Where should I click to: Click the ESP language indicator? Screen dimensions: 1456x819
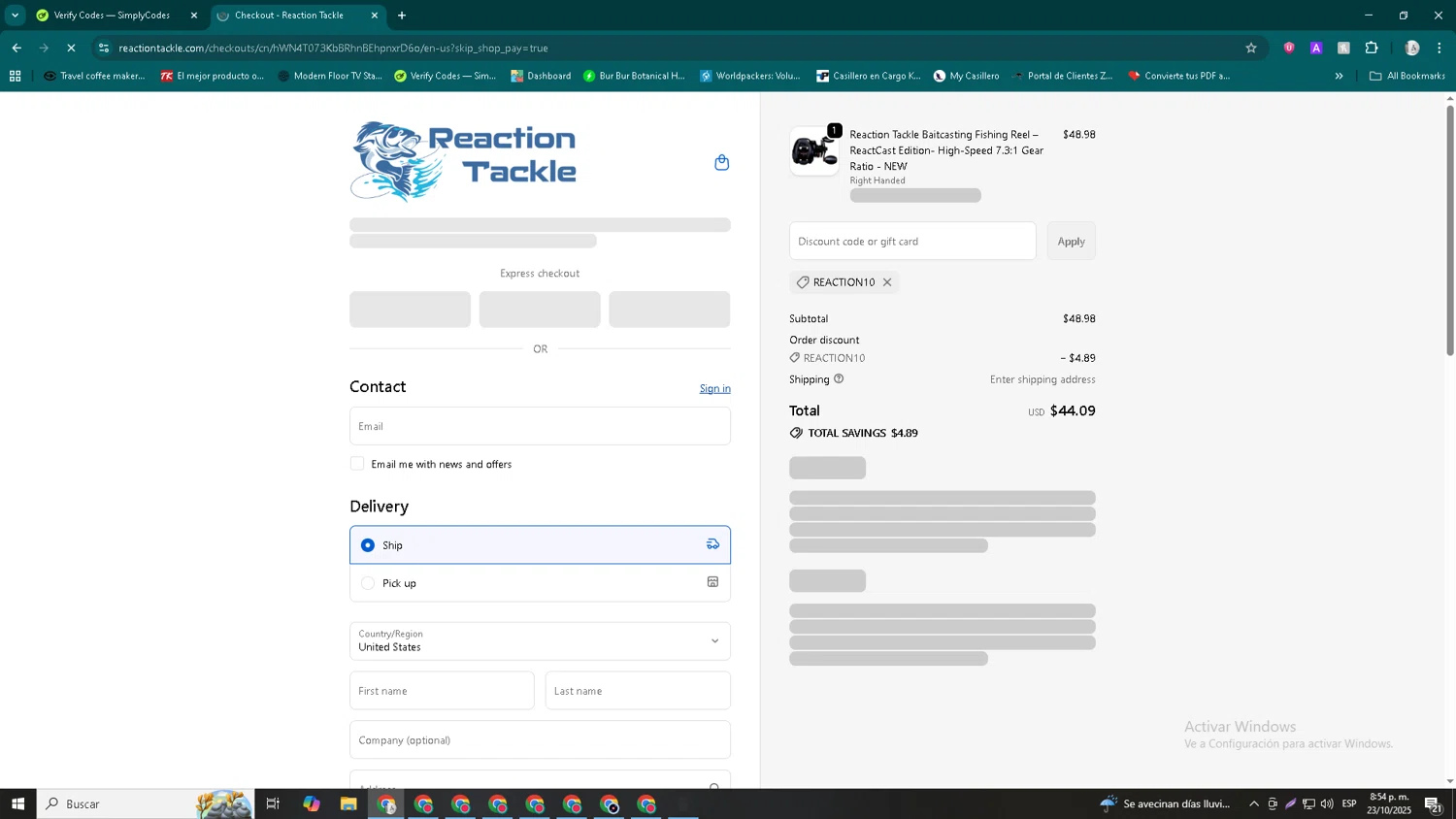pos(1349,803)
